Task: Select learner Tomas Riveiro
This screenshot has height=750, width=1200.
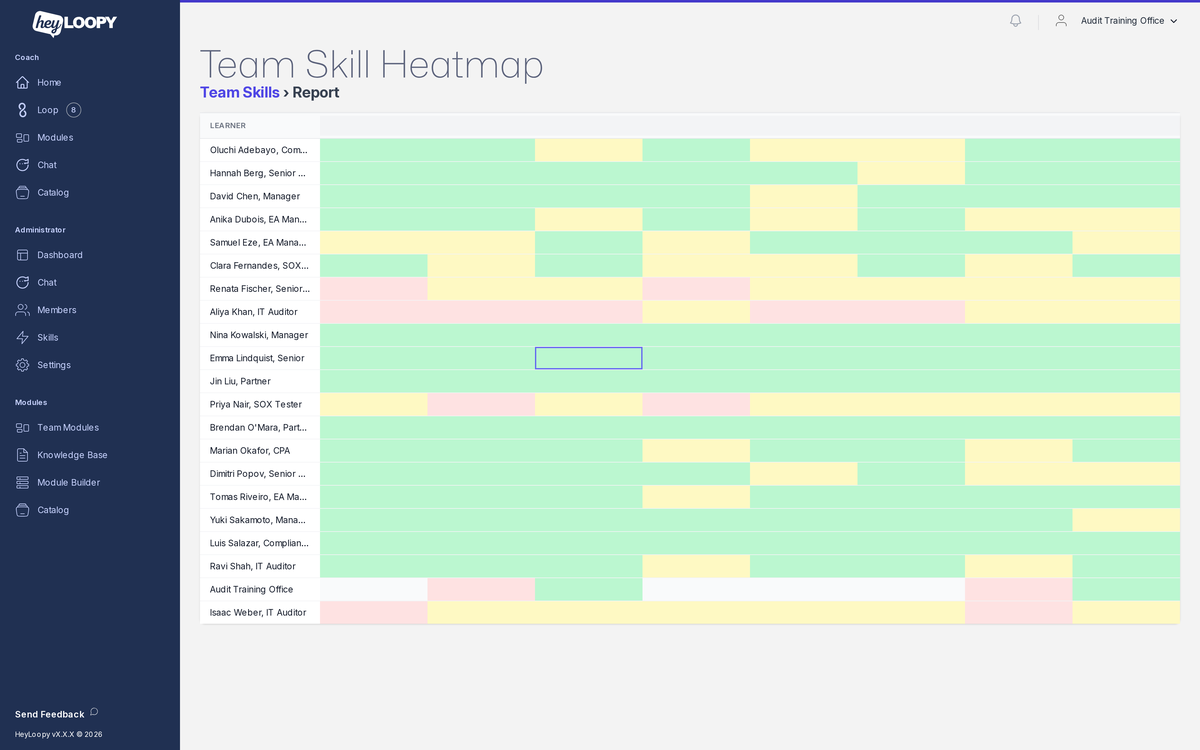Action: click(260, 497)
